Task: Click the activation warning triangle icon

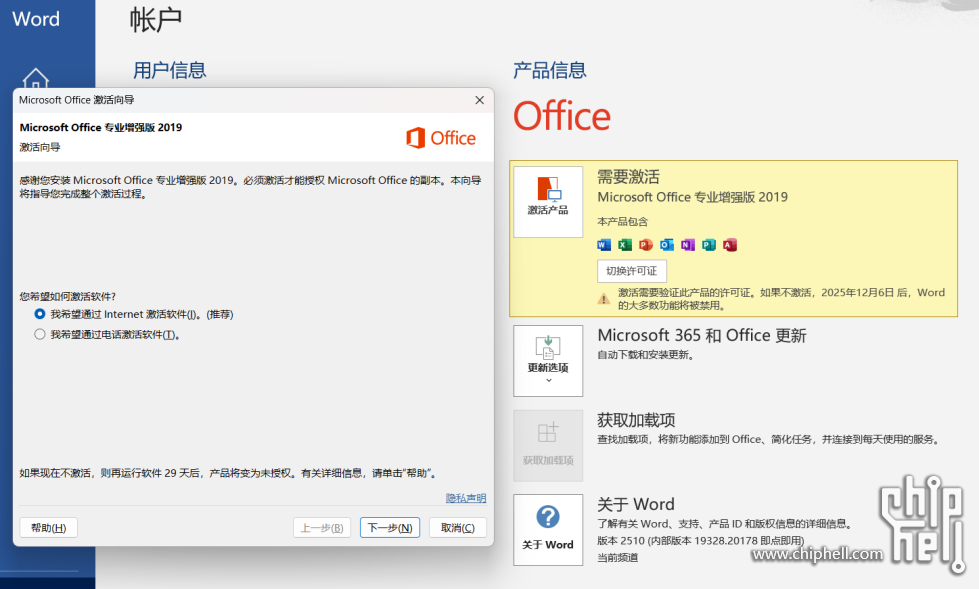Action: click(604, 299)
